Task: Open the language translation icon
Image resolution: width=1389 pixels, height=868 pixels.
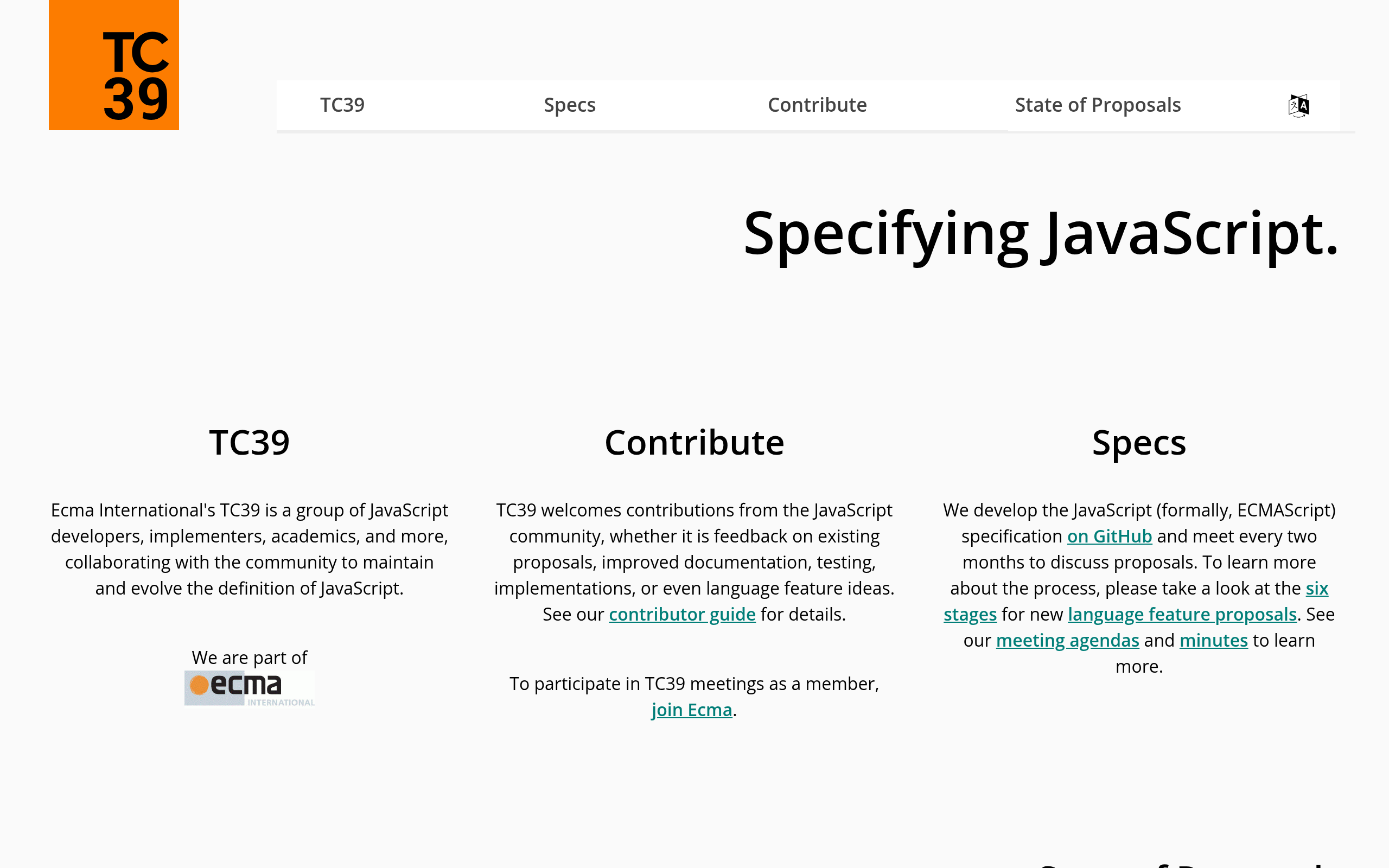Action: click(x=1298, y=106)
